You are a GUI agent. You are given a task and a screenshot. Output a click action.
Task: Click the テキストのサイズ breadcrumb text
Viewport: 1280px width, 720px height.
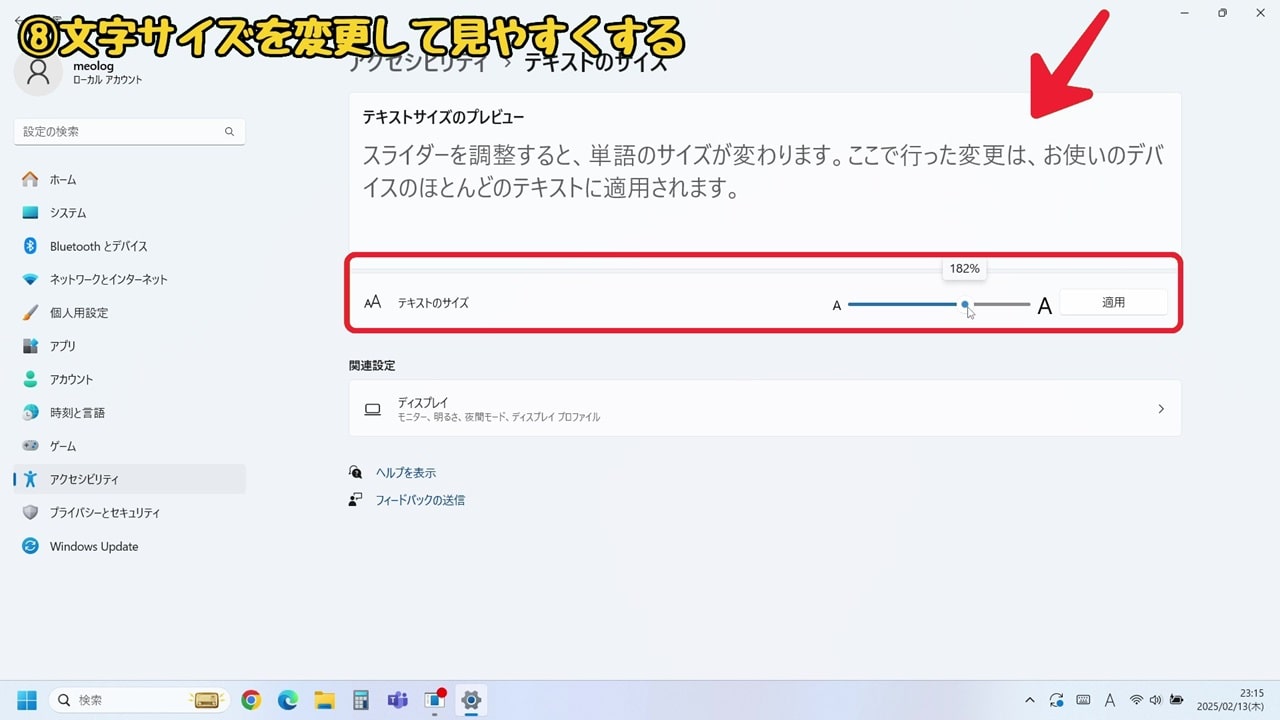[x=596, y=62]
